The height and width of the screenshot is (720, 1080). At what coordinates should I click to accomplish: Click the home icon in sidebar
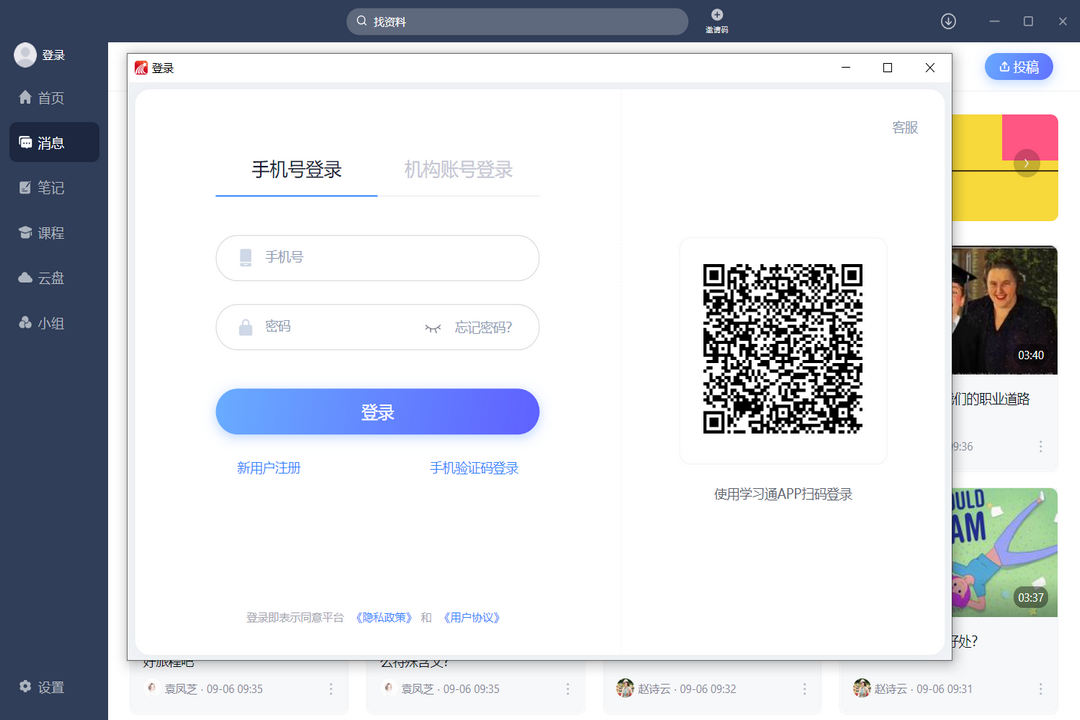(x=26, y=98)
